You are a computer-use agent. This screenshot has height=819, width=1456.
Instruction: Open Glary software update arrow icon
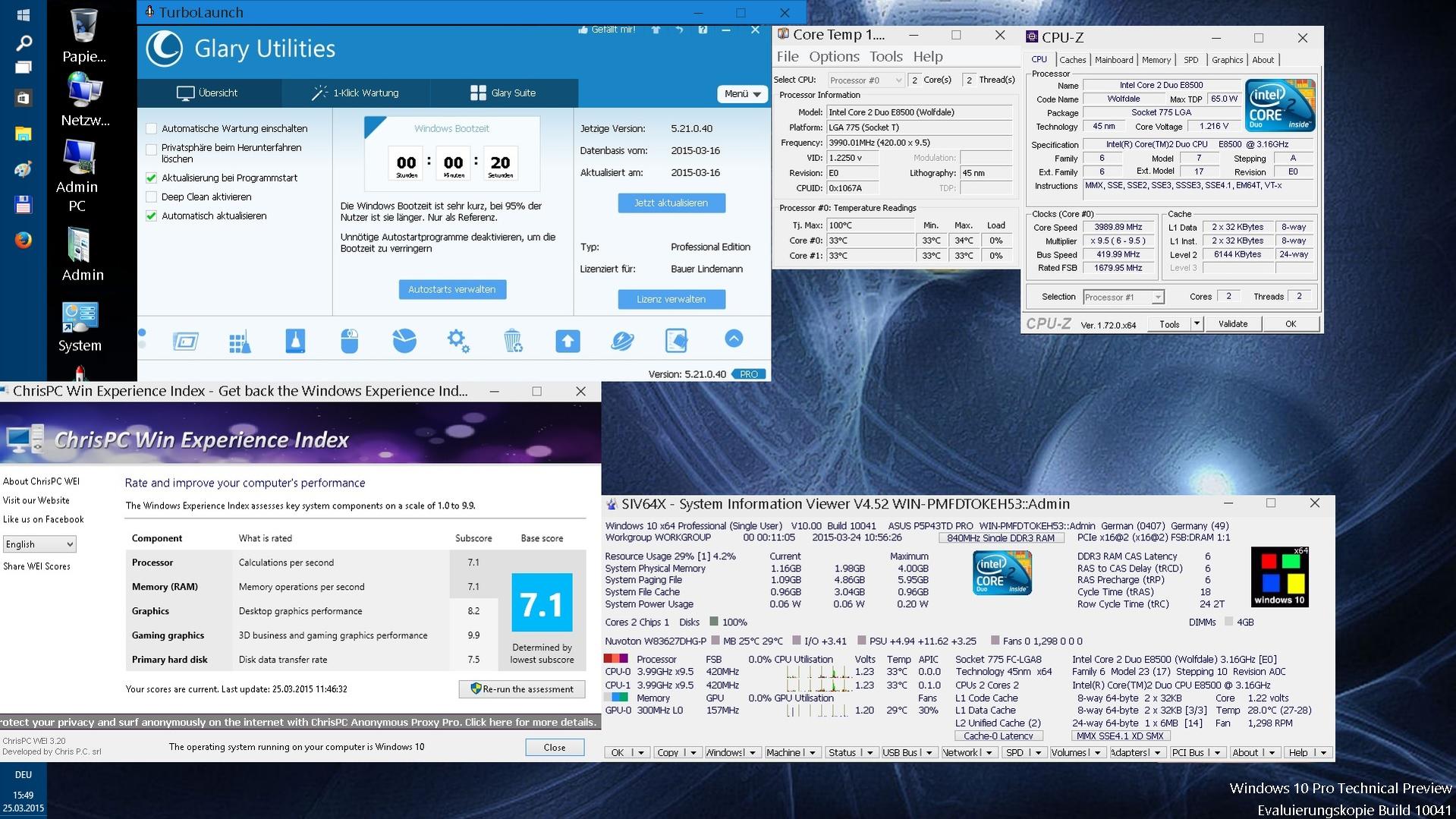568,341
